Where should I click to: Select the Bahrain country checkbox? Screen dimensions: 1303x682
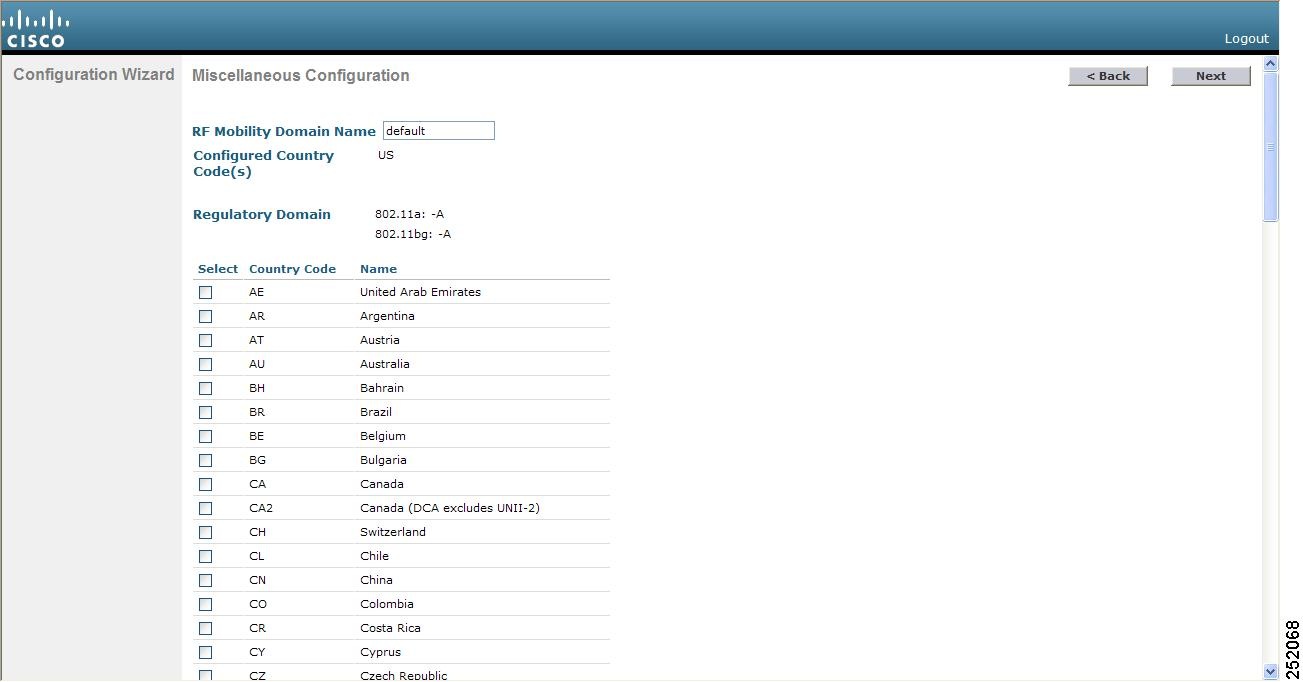click(205, 388)
